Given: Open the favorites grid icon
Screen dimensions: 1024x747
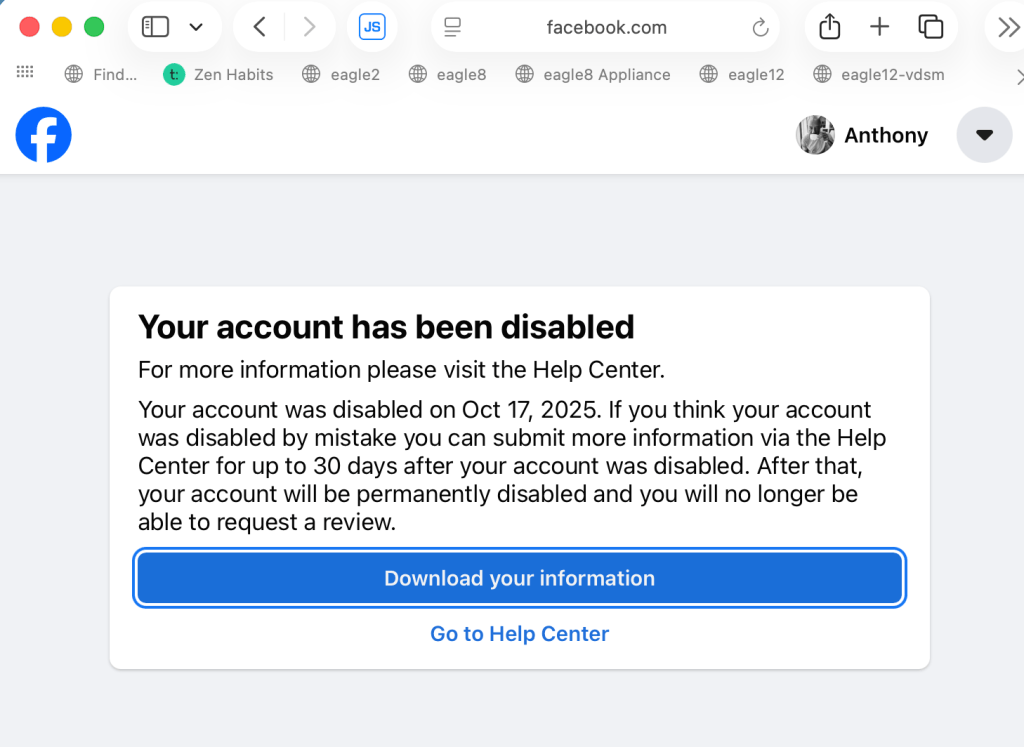Looking at the screenshot, I should tap(25, 73).
